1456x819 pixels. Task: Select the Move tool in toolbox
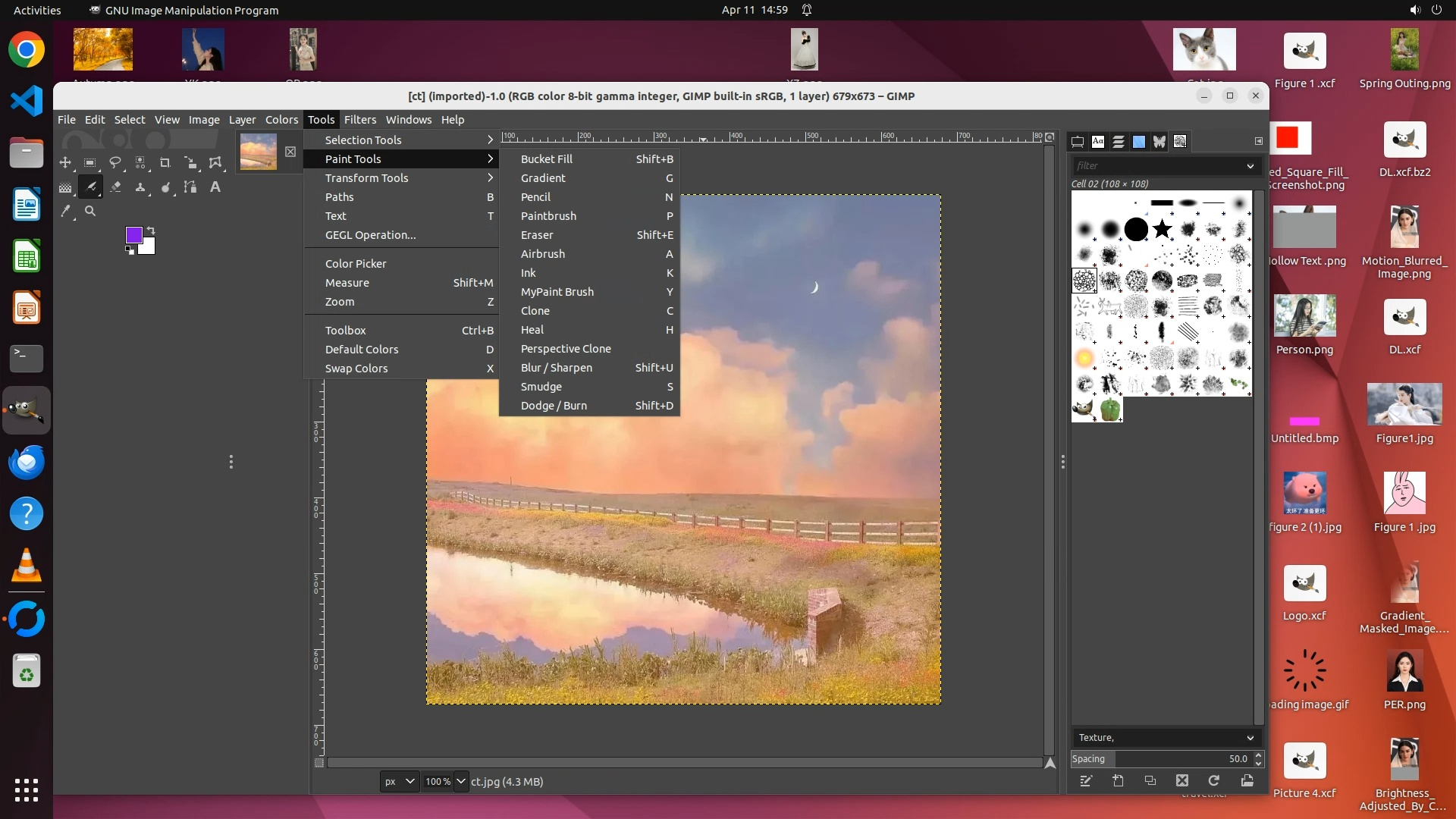65,162
